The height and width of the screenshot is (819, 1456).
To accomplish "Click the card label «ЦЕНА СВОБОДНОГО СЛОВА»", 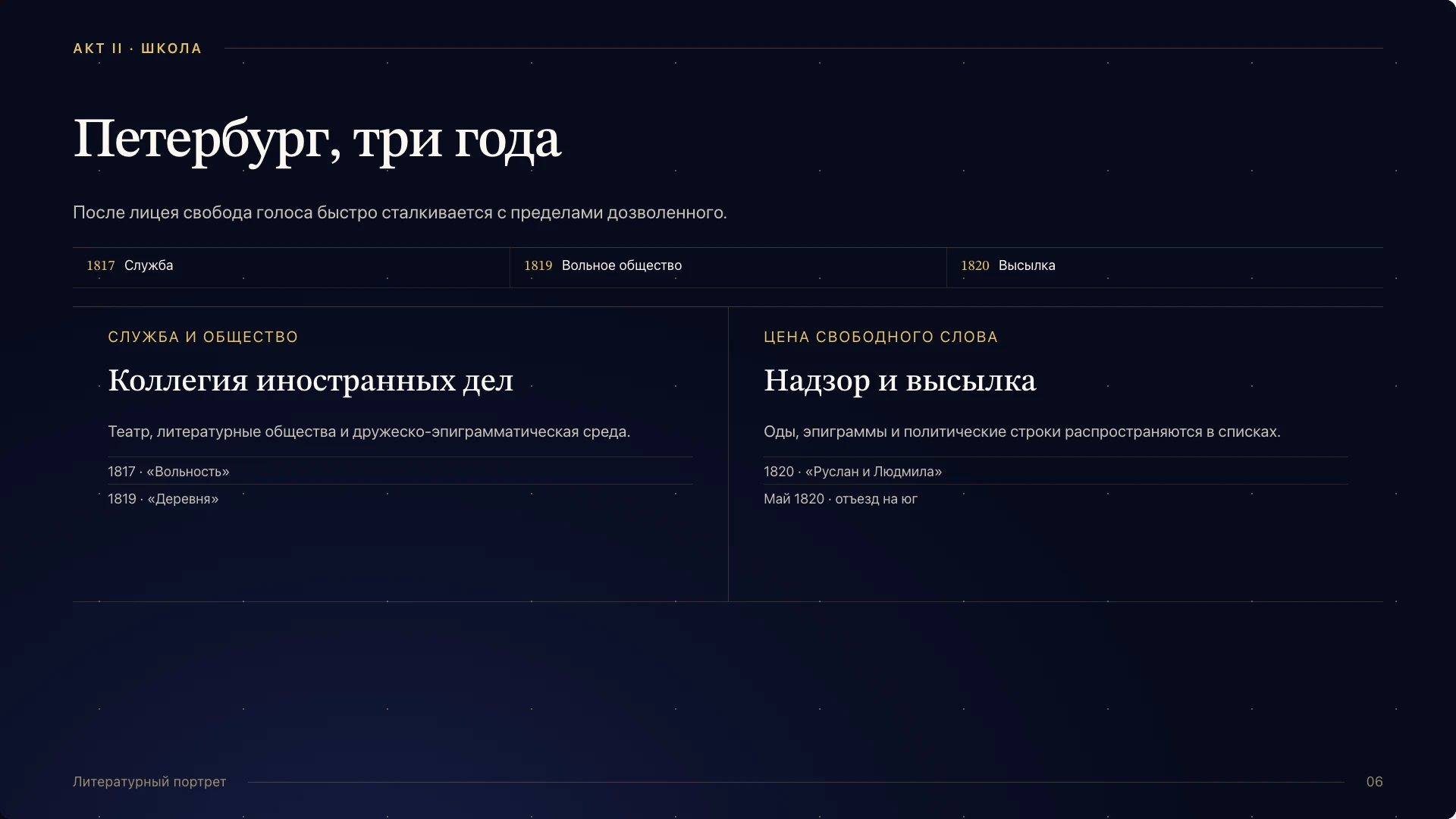I will coord(880,337).
